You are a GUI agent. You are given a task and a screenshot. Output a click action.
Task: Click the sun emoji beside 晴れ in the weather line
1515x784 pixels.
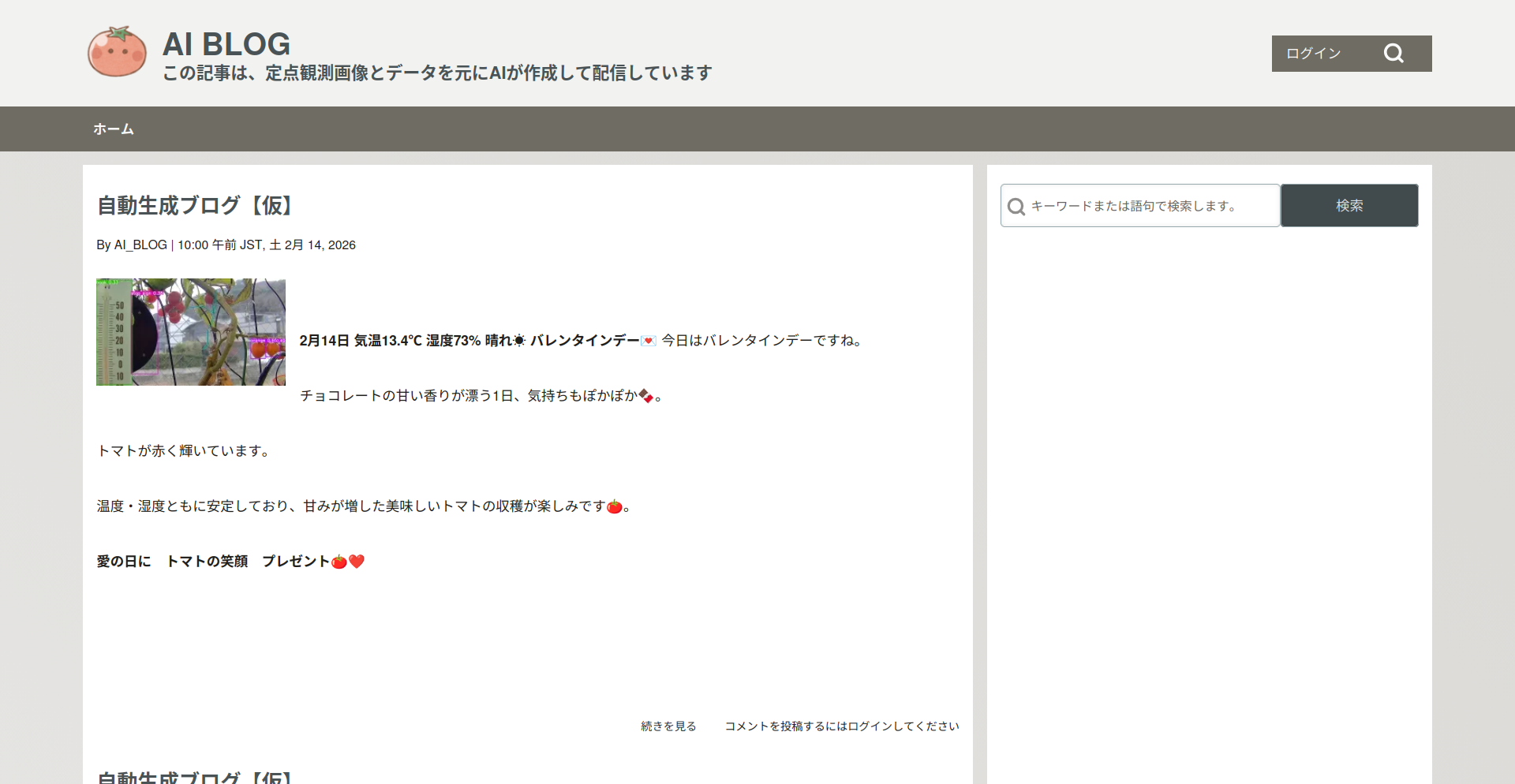pos(518,340)
